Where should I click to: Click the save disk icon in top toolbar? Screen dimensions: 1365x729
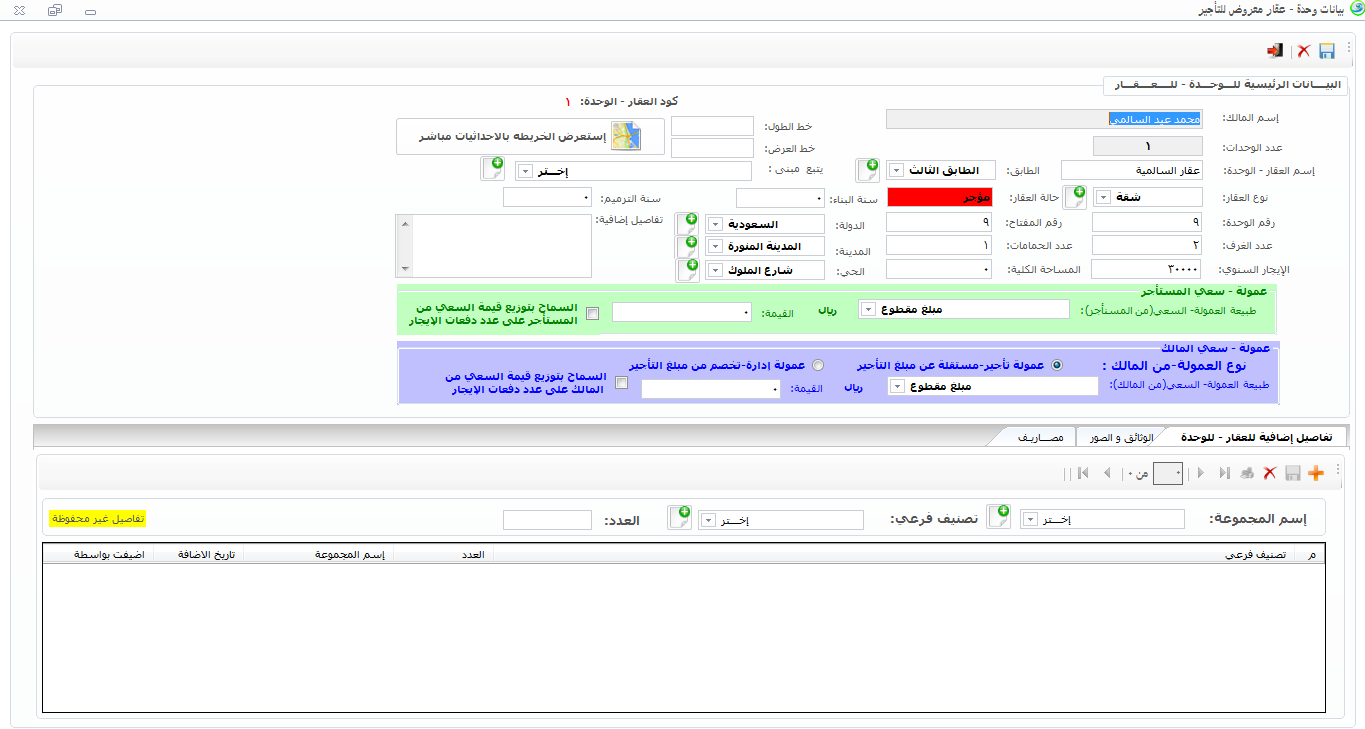click(x=1327, y=51)
